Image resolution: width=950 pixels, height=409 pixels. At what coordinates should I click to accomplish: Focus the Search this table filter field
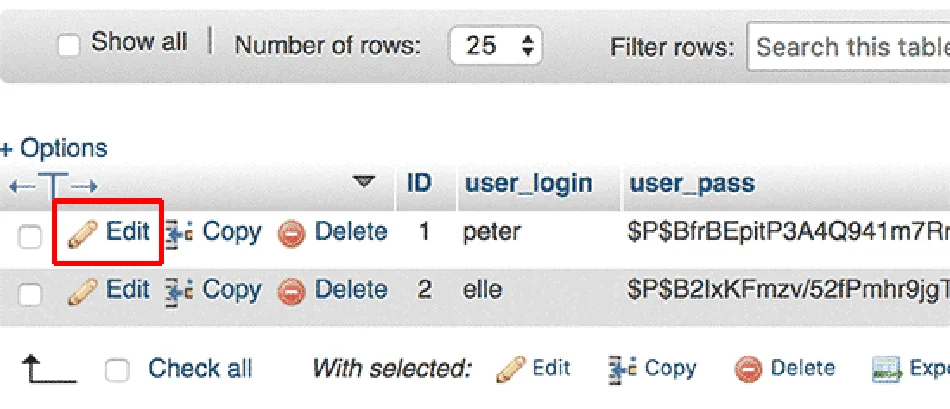(x=850, y=47)
